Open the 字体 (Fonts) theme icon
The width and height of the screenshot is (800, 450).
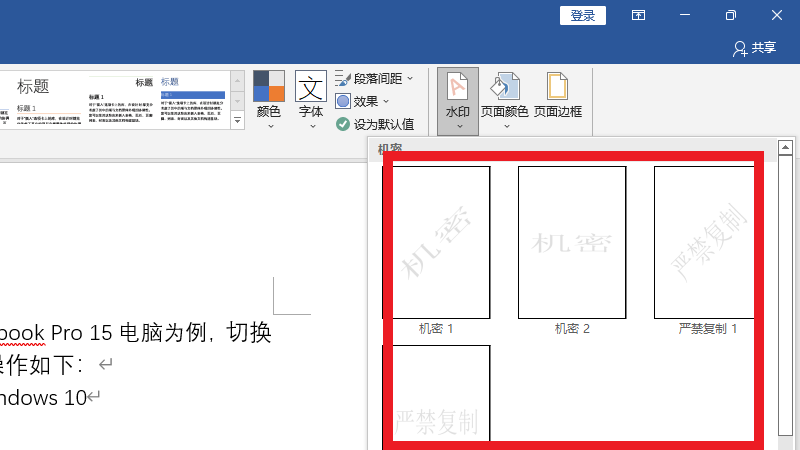point(311,88)
